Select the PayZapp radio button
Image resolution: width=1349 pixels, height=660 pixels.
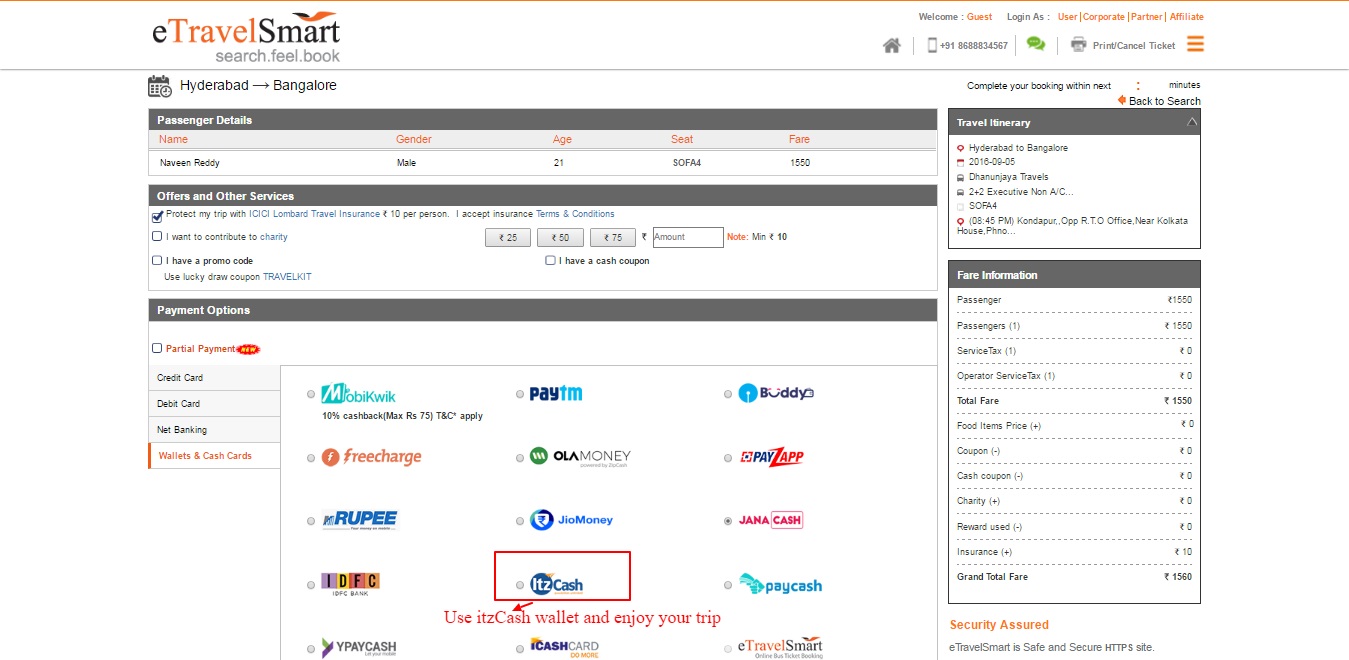point(728,458)
